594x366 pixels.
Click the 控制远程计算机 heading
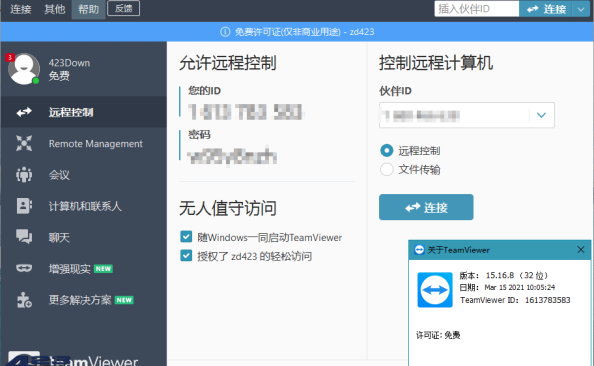tap(436, 63)
